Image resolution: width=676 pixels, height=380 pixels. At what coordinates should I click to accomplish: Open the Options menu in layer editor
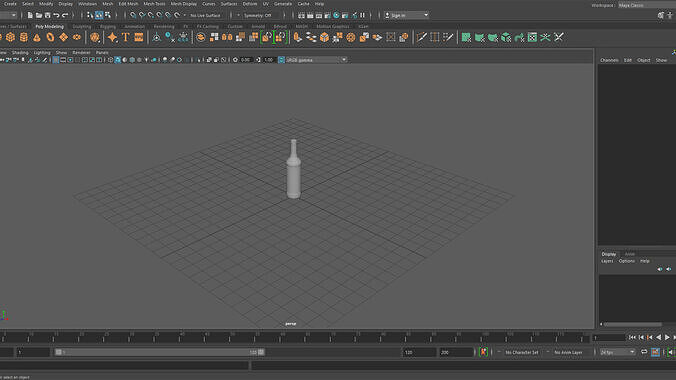tap(626, 261)
